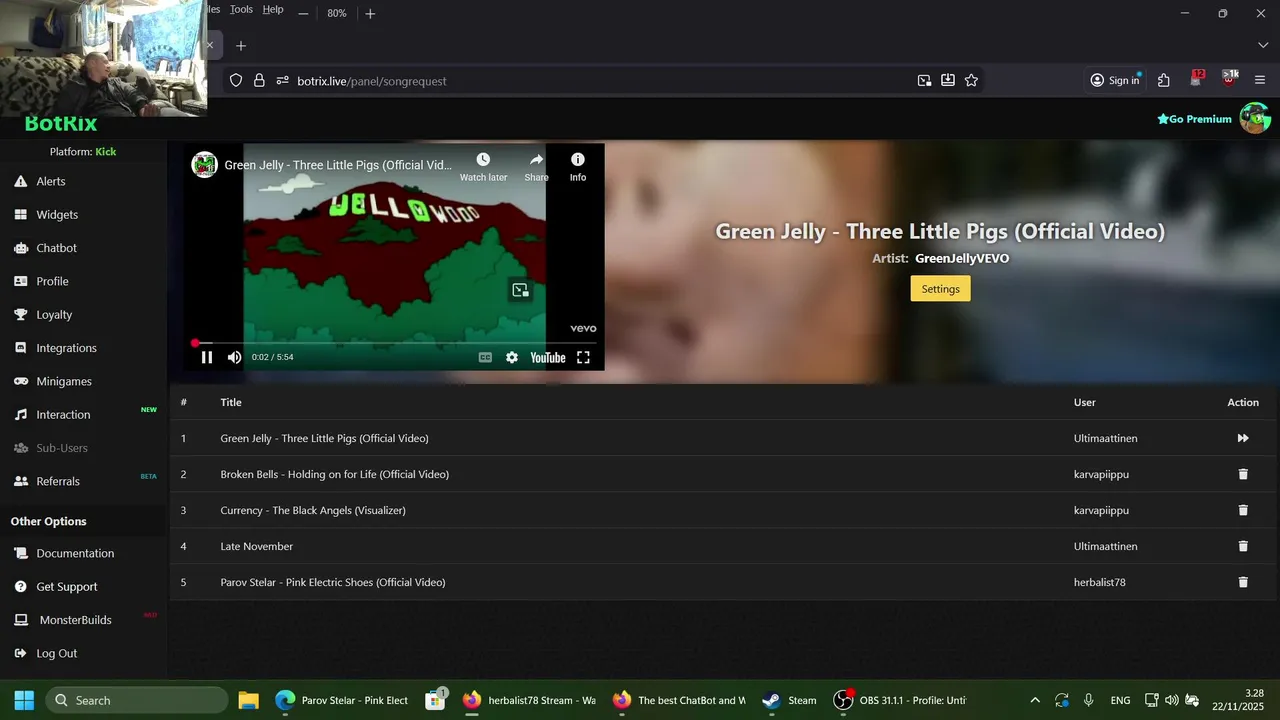Viewport: 1280px width, 720px height.
Task: Expand the system tray hidden icons
Action: 1035,700
